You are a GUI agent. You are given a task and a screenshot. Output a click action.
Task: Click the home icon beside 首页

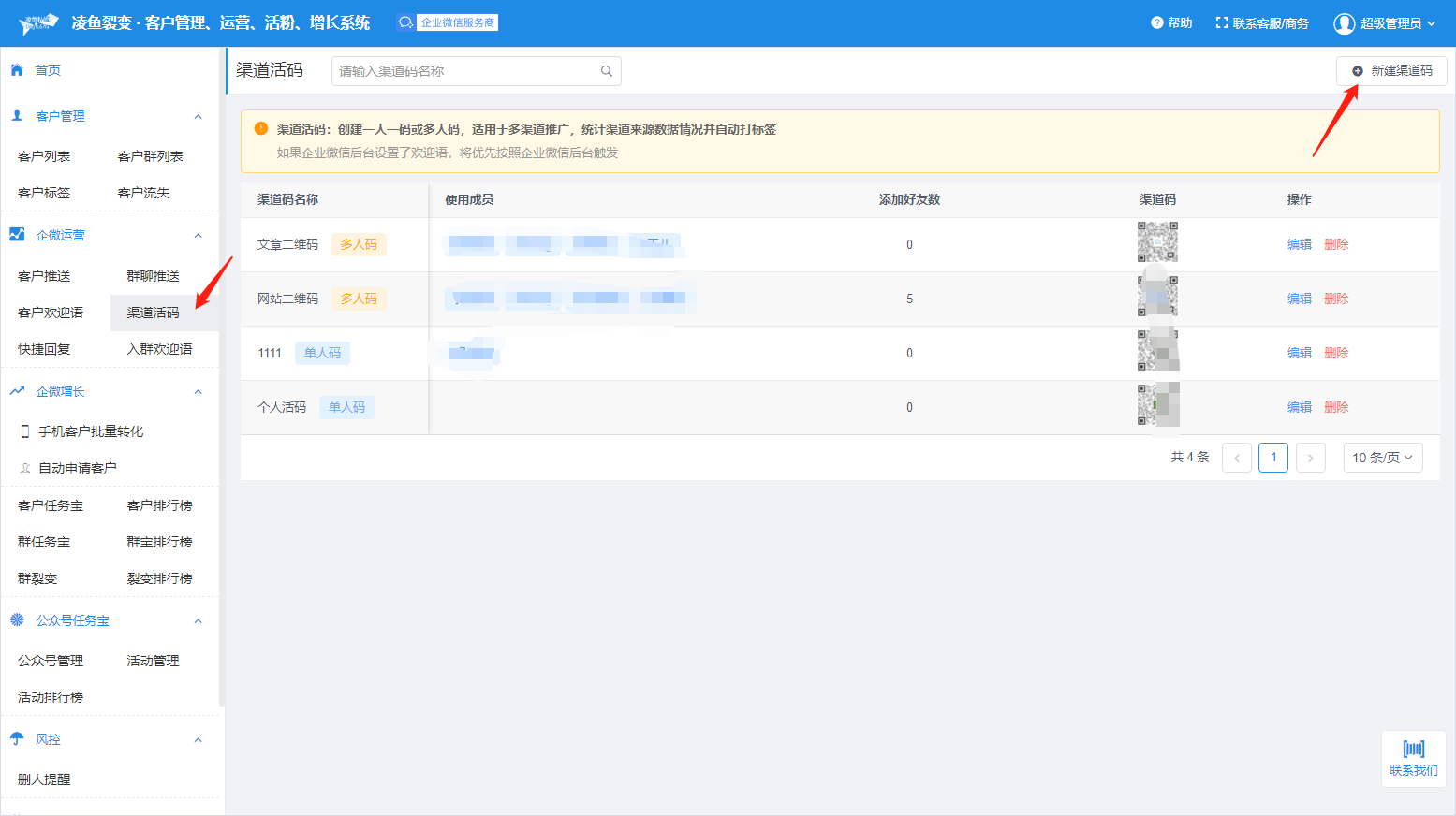coord(17,70)
